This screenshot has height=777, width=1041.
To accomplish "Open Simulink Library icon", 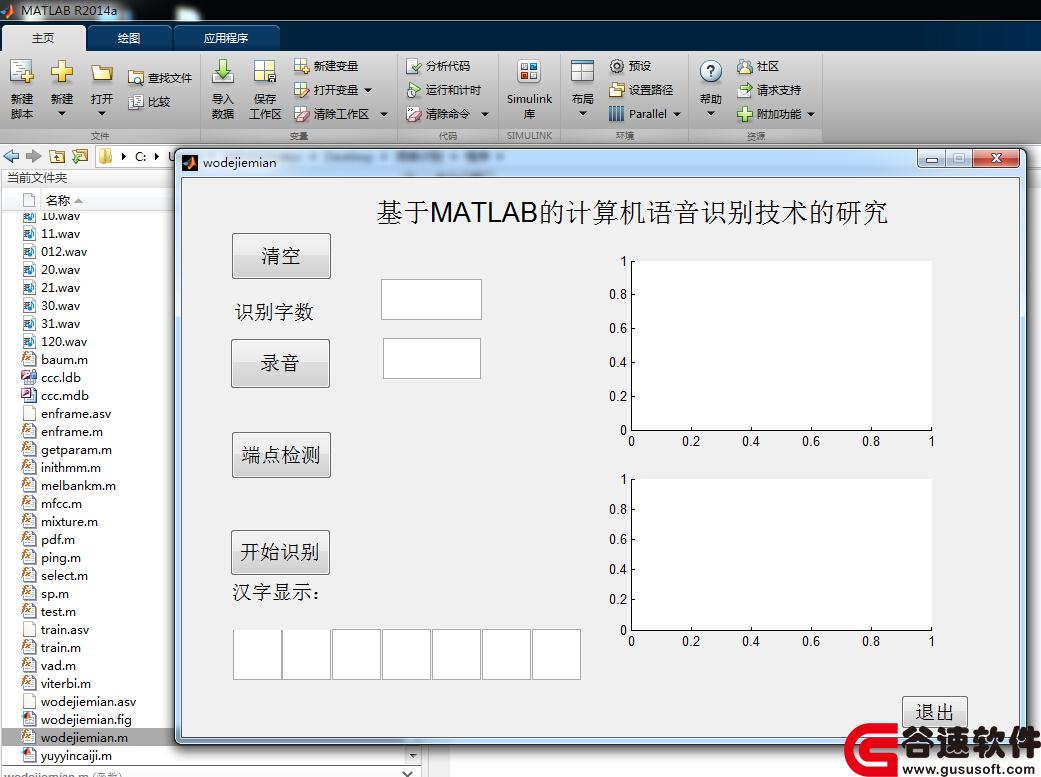I will [x=529, y=72].
